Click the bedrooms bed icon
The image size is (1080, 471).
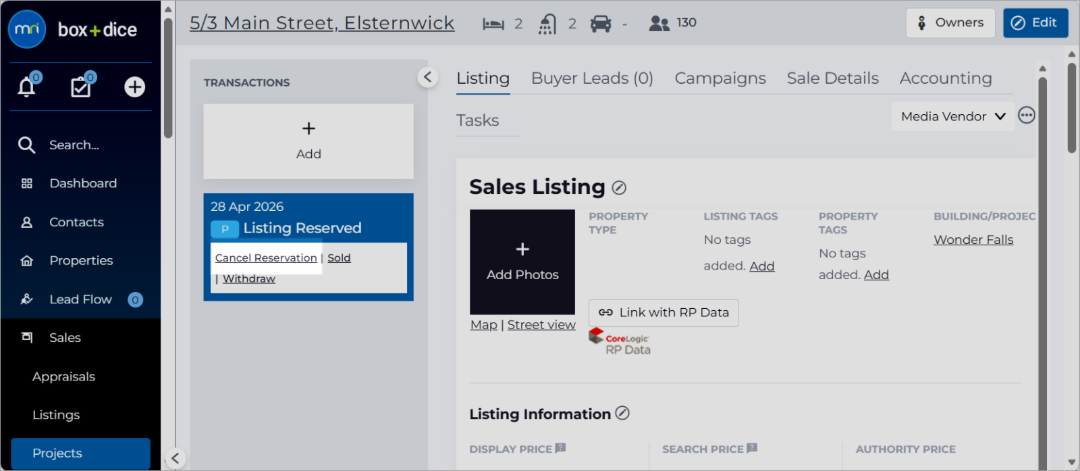(x=492, y=24)
